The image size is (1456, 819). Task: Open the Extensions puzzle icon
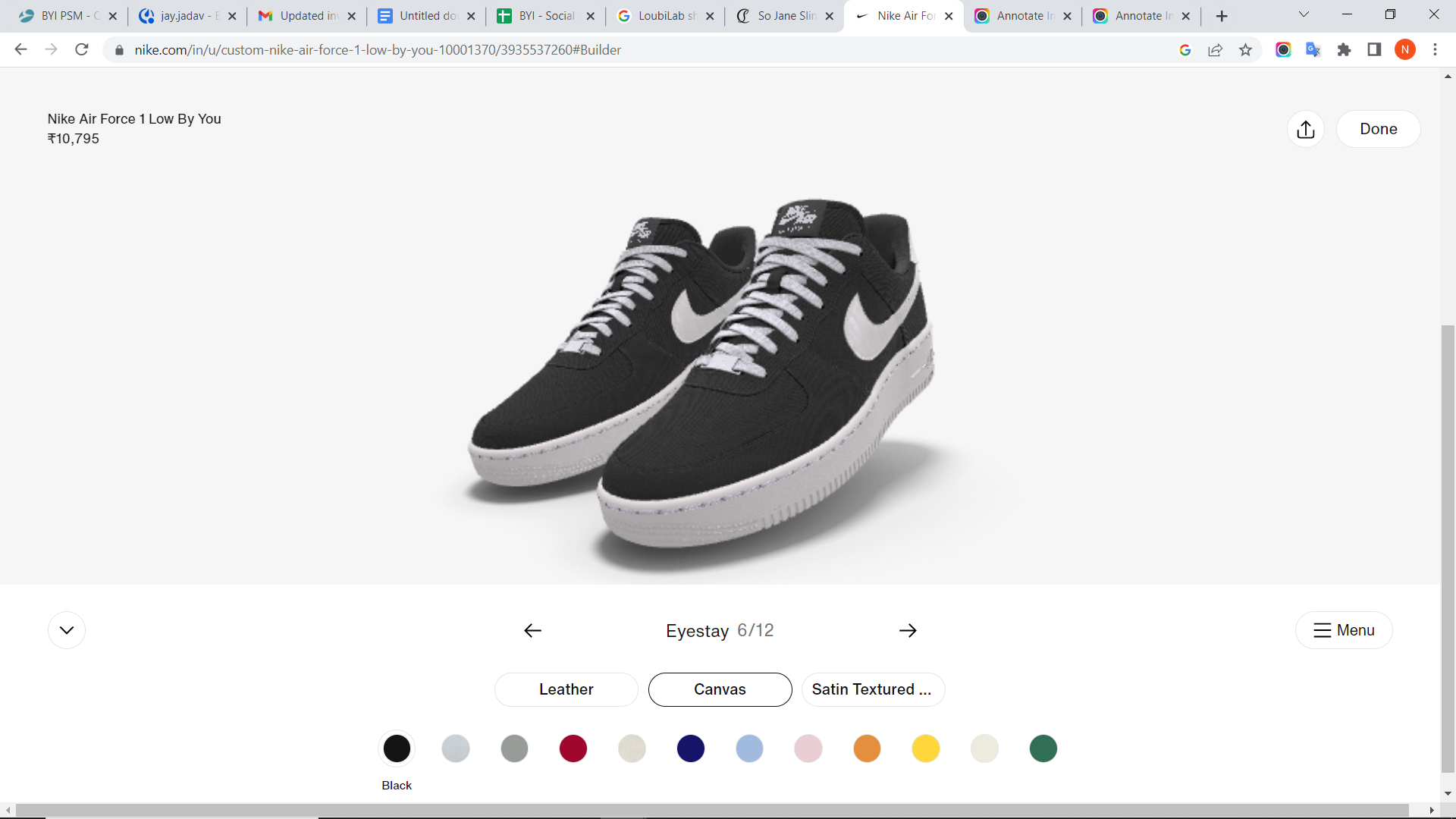(1344, 50)
